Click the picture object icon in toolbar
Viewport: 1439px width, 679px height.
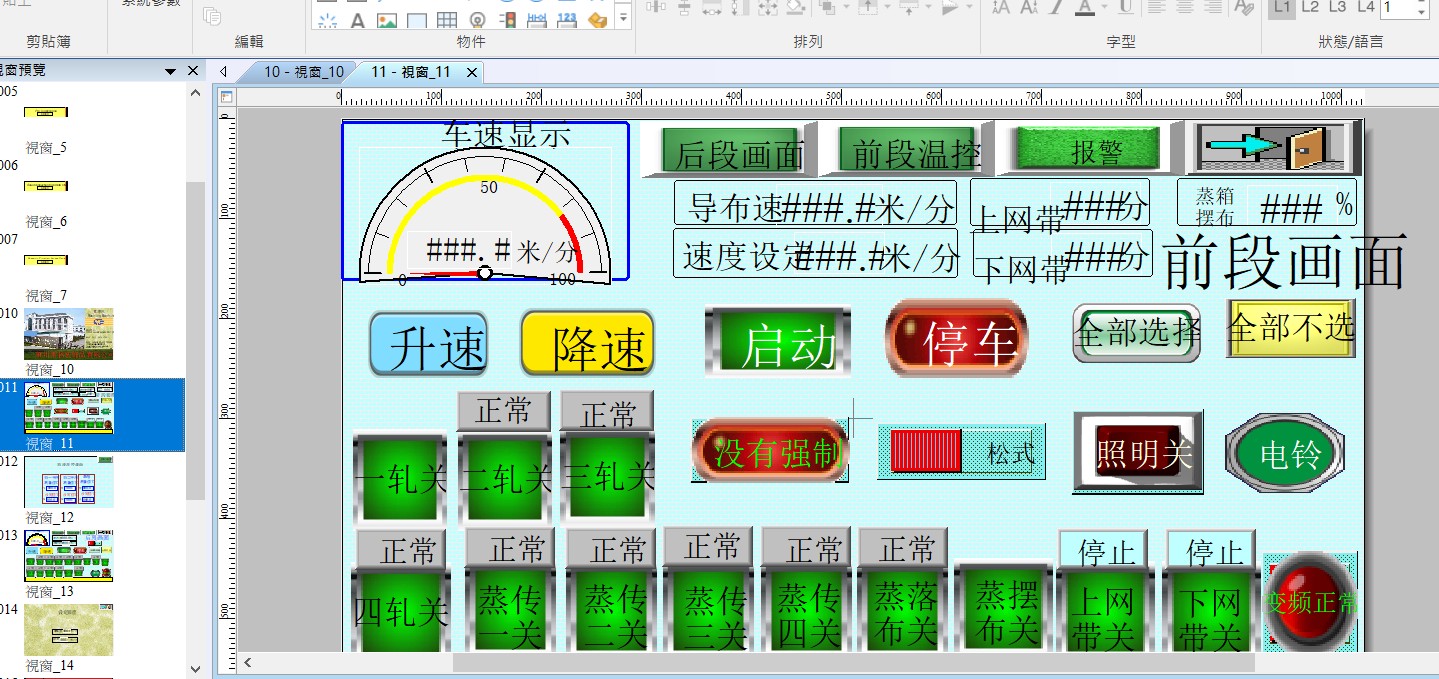(x=386, y=20)
